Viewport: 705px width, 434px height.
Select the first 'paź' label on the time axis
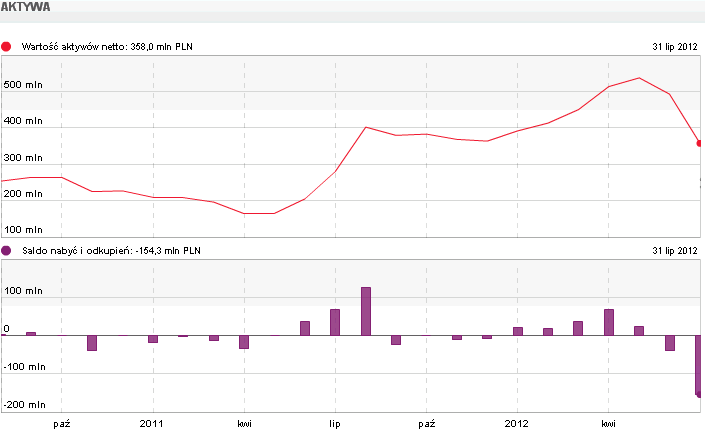point(62,423)
